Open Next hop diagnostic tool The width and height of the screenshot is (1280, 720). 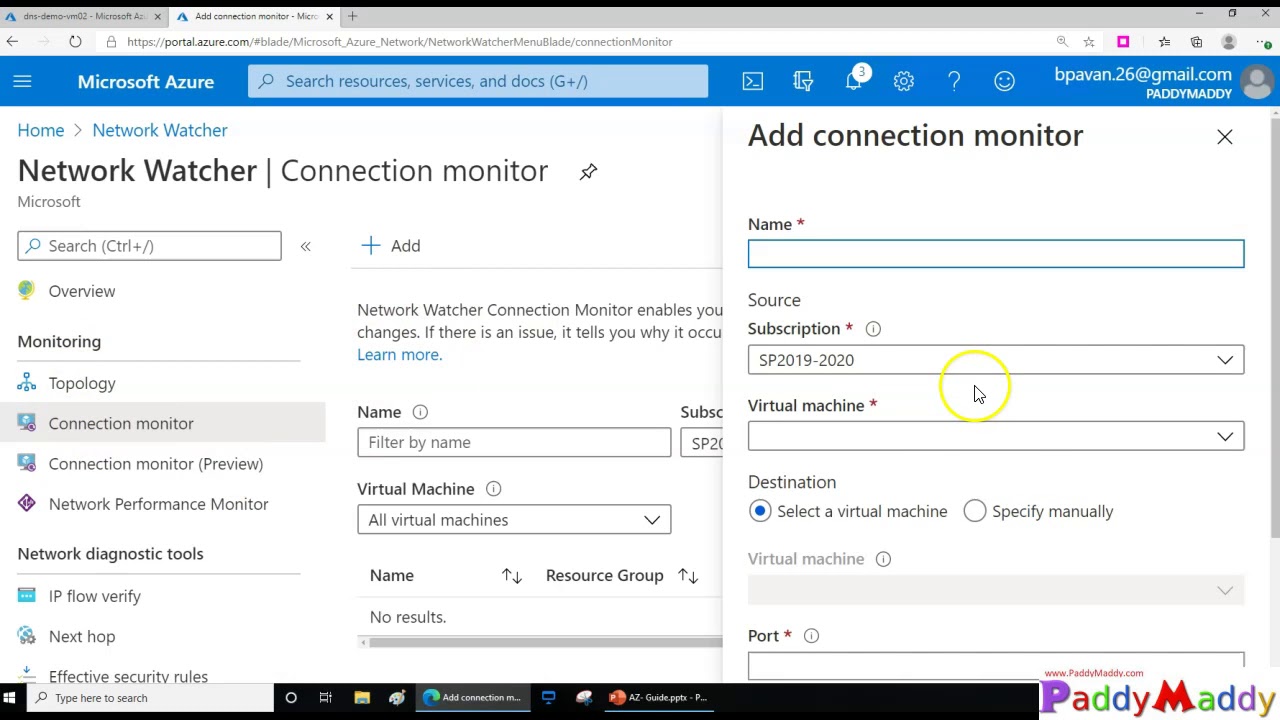click(82, 636)
